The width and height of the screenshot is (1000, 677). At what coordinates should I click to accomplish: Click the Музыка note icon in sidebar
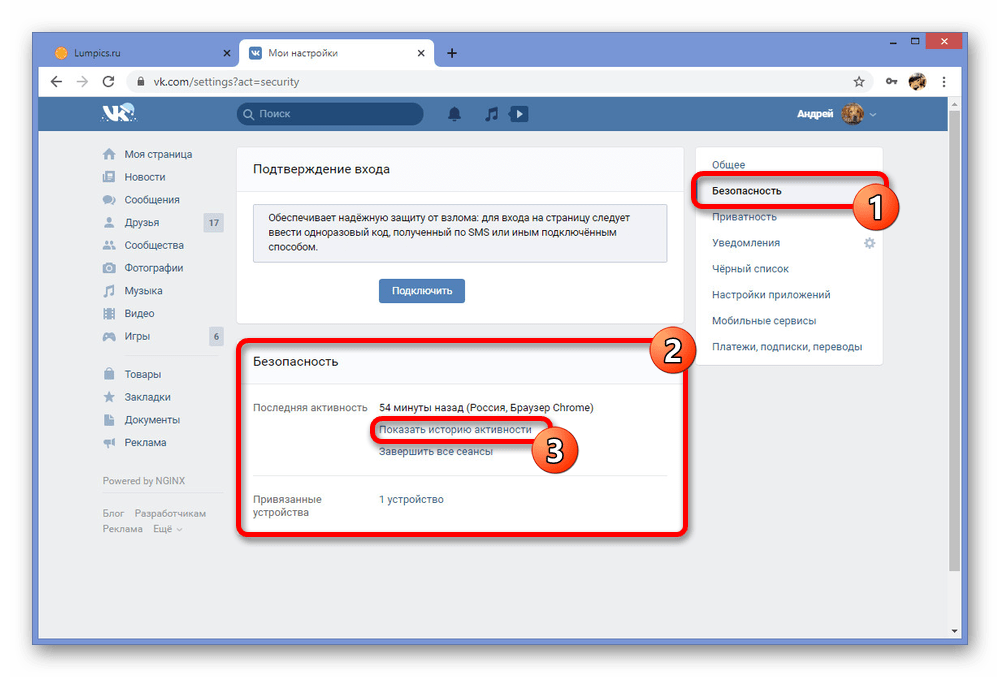click(109, 291)
